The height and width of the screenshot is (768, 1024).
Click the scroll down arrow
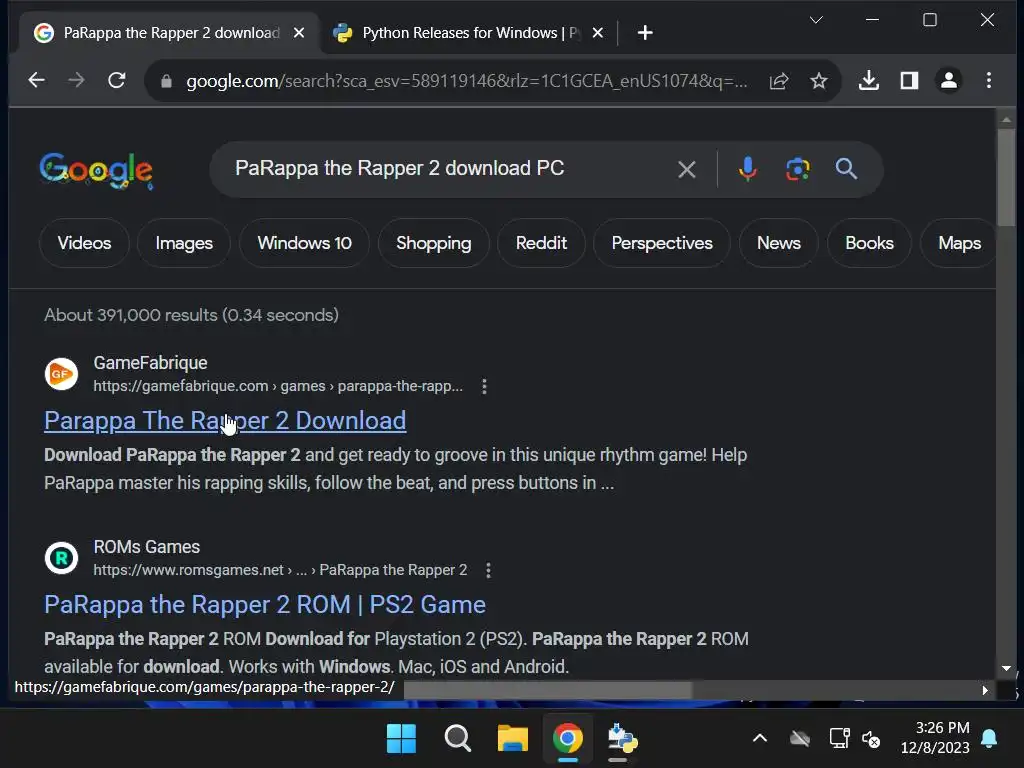[x=1006, y=668]
